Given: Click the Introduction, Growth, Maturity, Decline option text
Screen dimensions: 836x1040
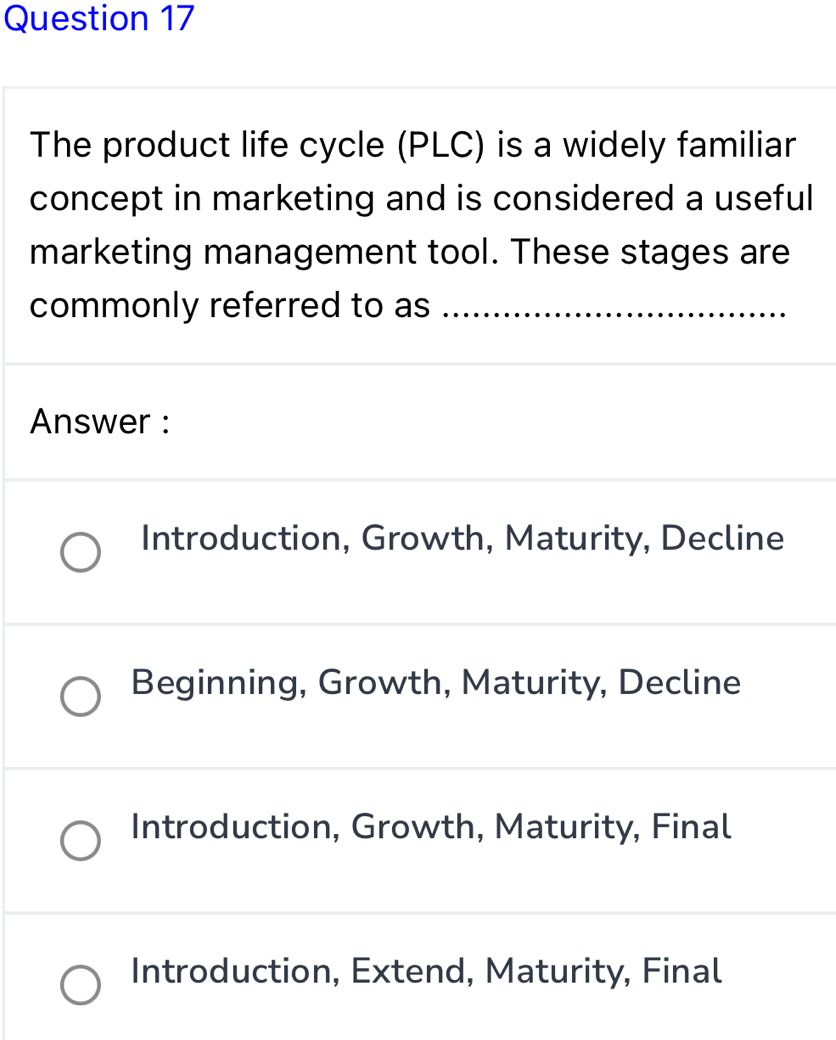Looking at the screenshot, I should 461,538.
